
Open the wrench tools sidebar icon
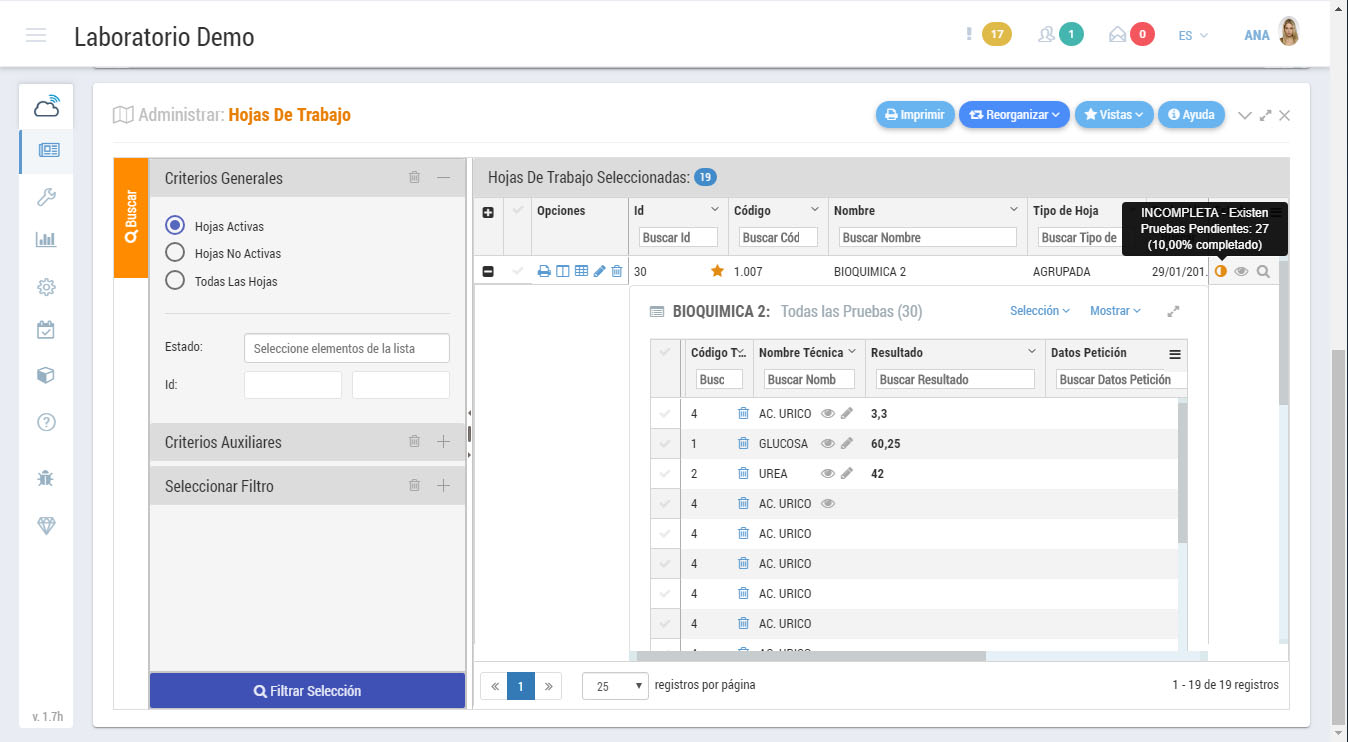tap(46, 197)
